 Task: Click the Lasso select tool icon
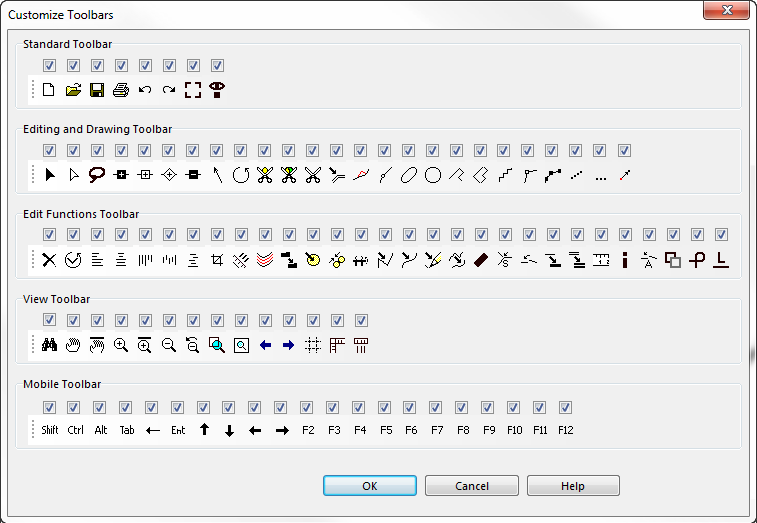(97, 174)
